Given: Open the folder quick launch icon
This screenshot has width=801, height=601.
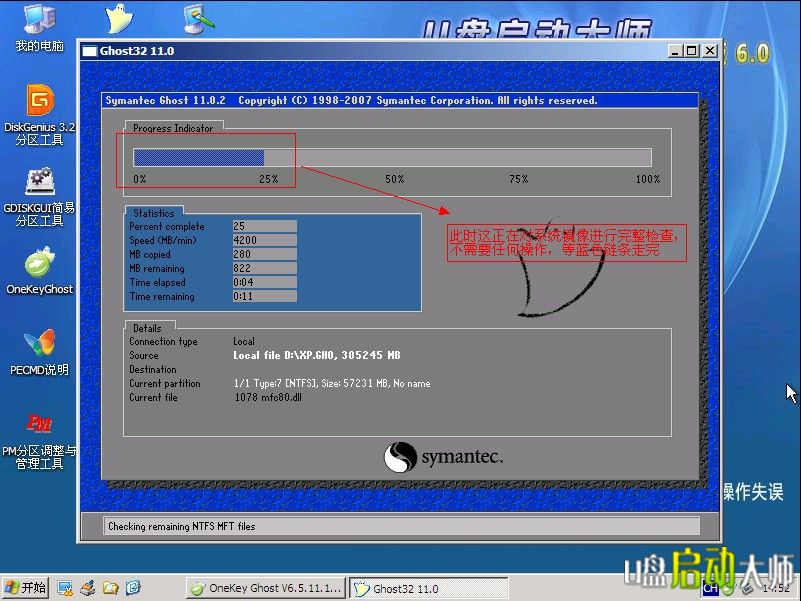Looking at the screenshot, I should click(x=111, y=588).
